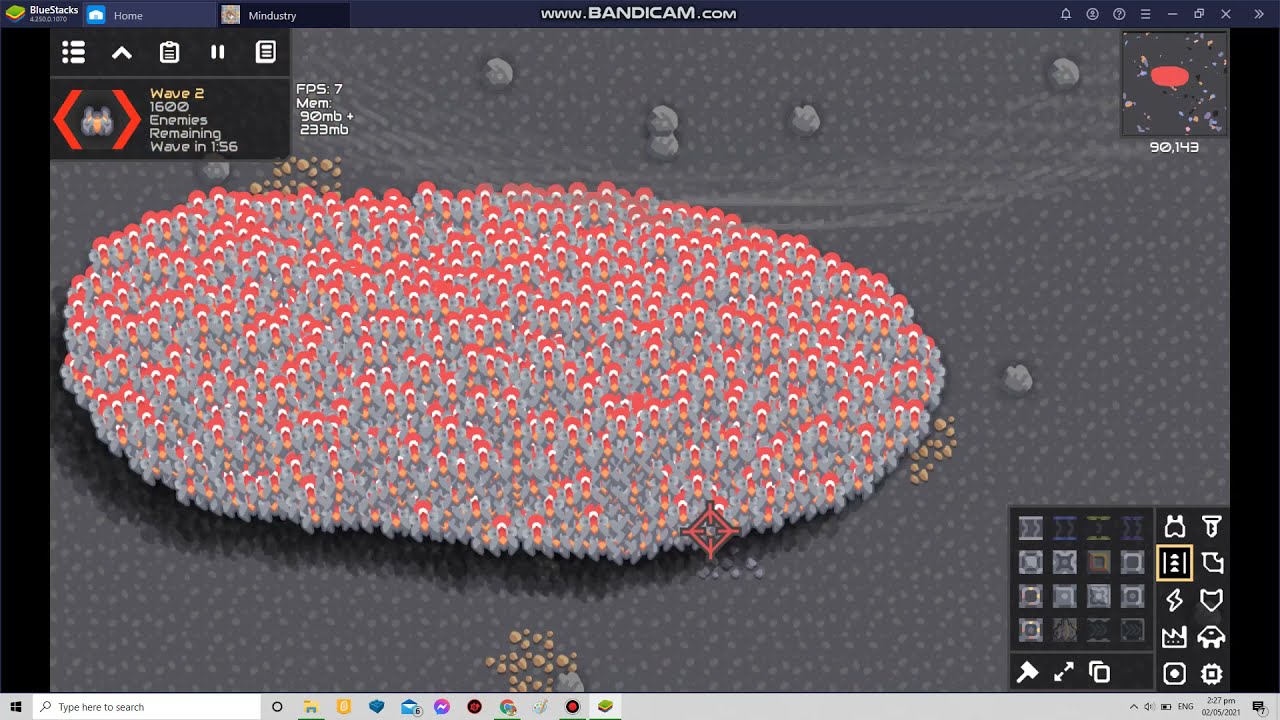
Task: Open the BlueStacks hamburger menu
Action: (x=1146, y=14)
